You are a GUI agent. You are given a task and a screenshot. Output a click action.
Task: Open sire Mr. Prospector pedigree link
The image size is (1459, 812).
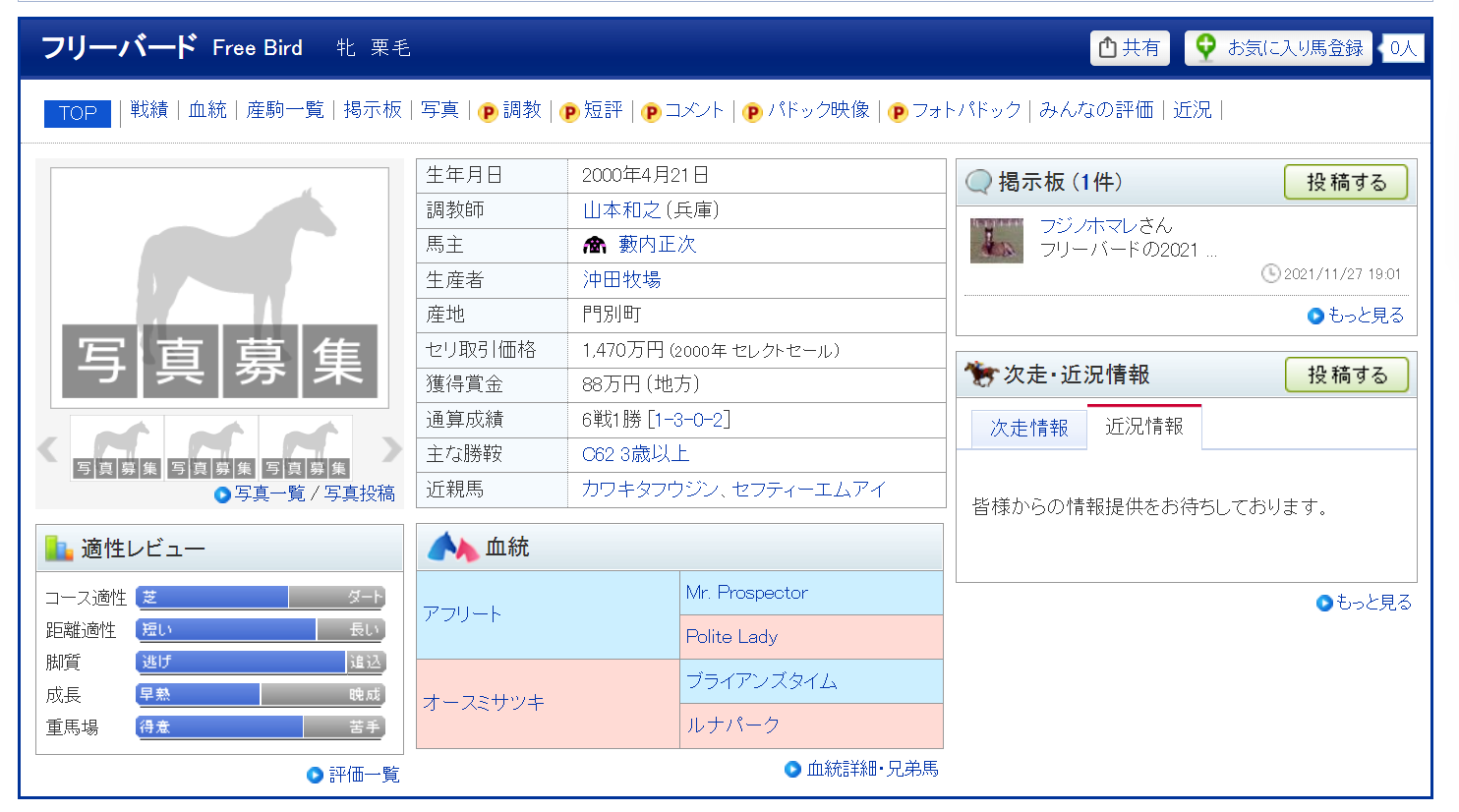point(746,593)
